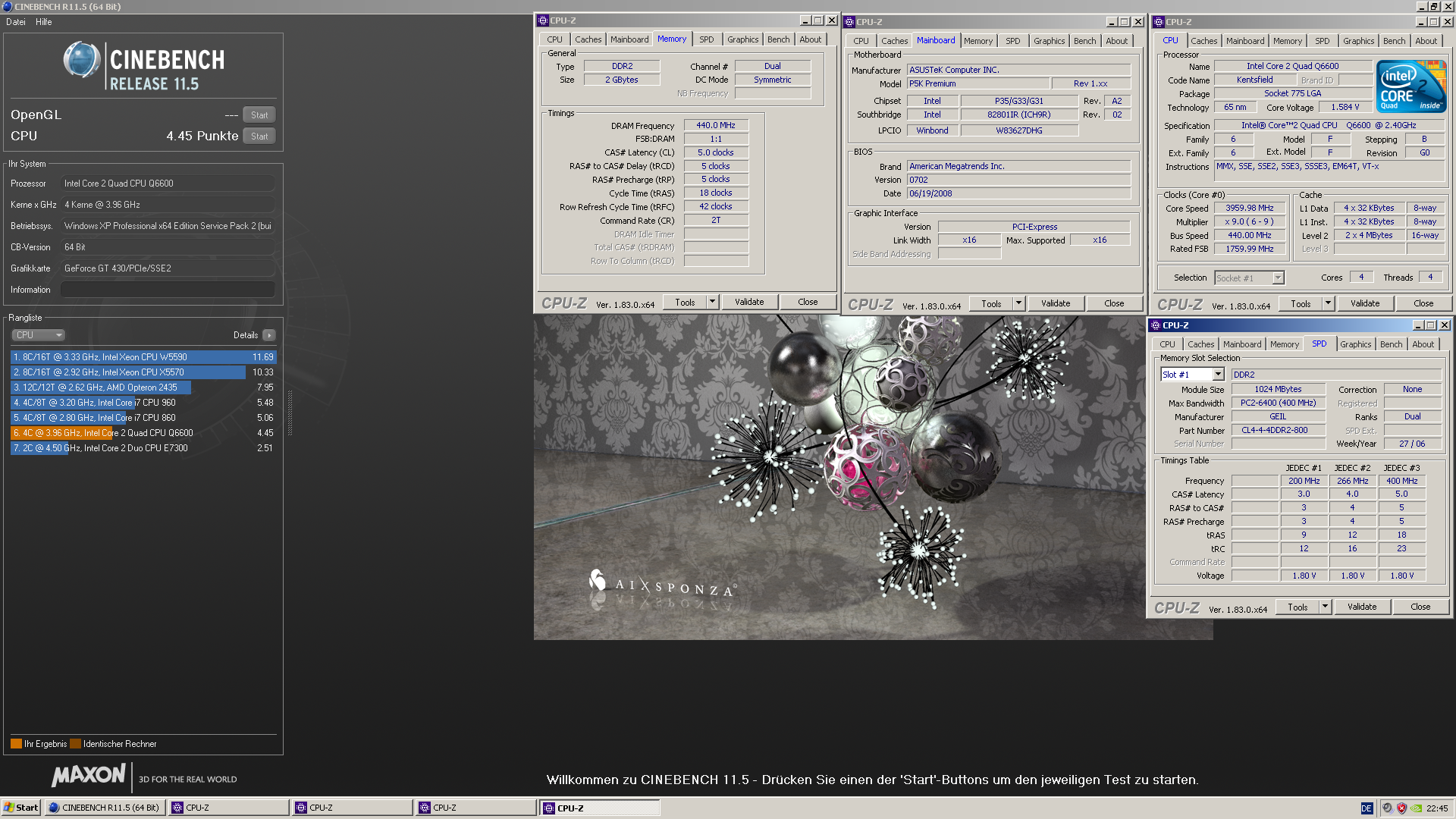Start the OpenGL benchmark
This screenshot has width=1456, height=819.
(259, 115)
